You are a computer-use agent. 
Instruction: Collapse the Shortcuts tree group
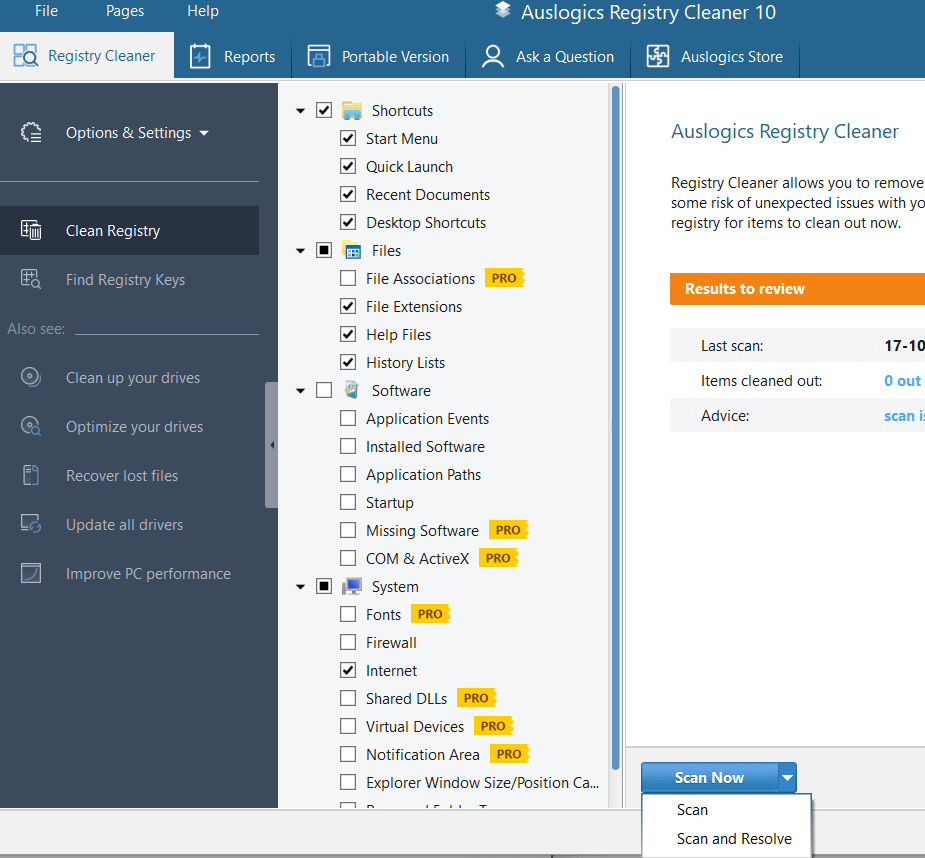coord(301,110)
